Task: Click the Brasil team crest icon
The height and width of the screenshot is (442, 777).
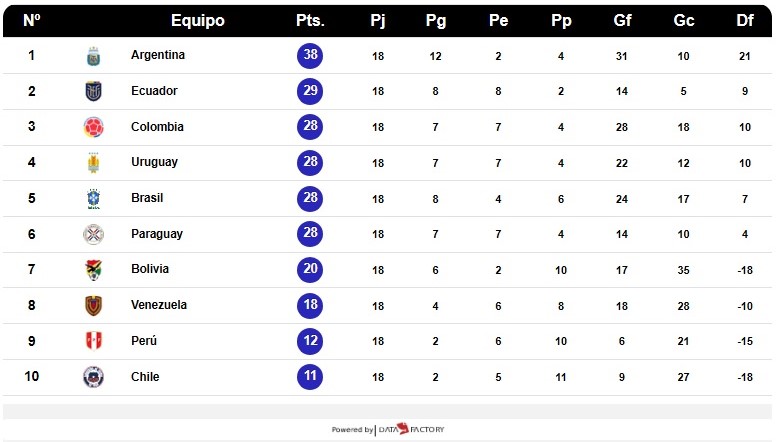Action: (x=93, y=199)
